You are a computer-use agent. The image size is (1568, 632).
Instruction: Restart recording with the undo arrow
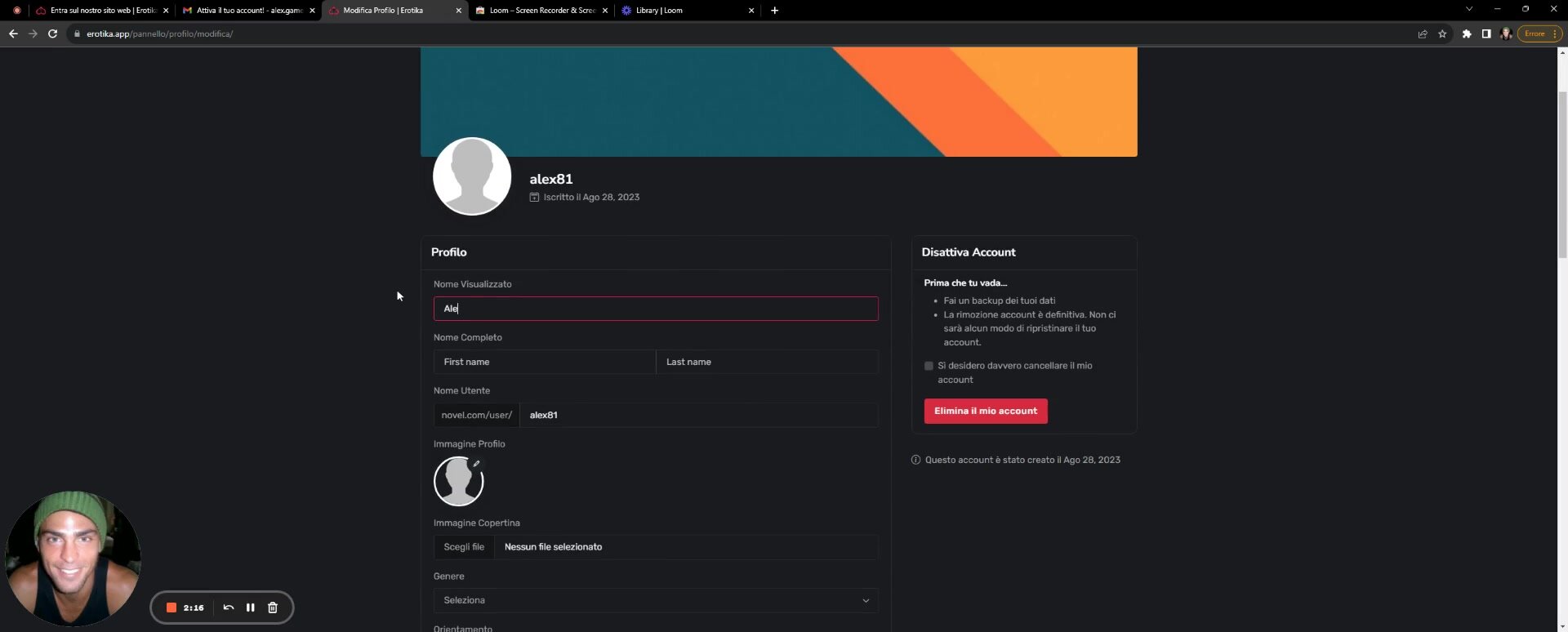pos(229,608)
